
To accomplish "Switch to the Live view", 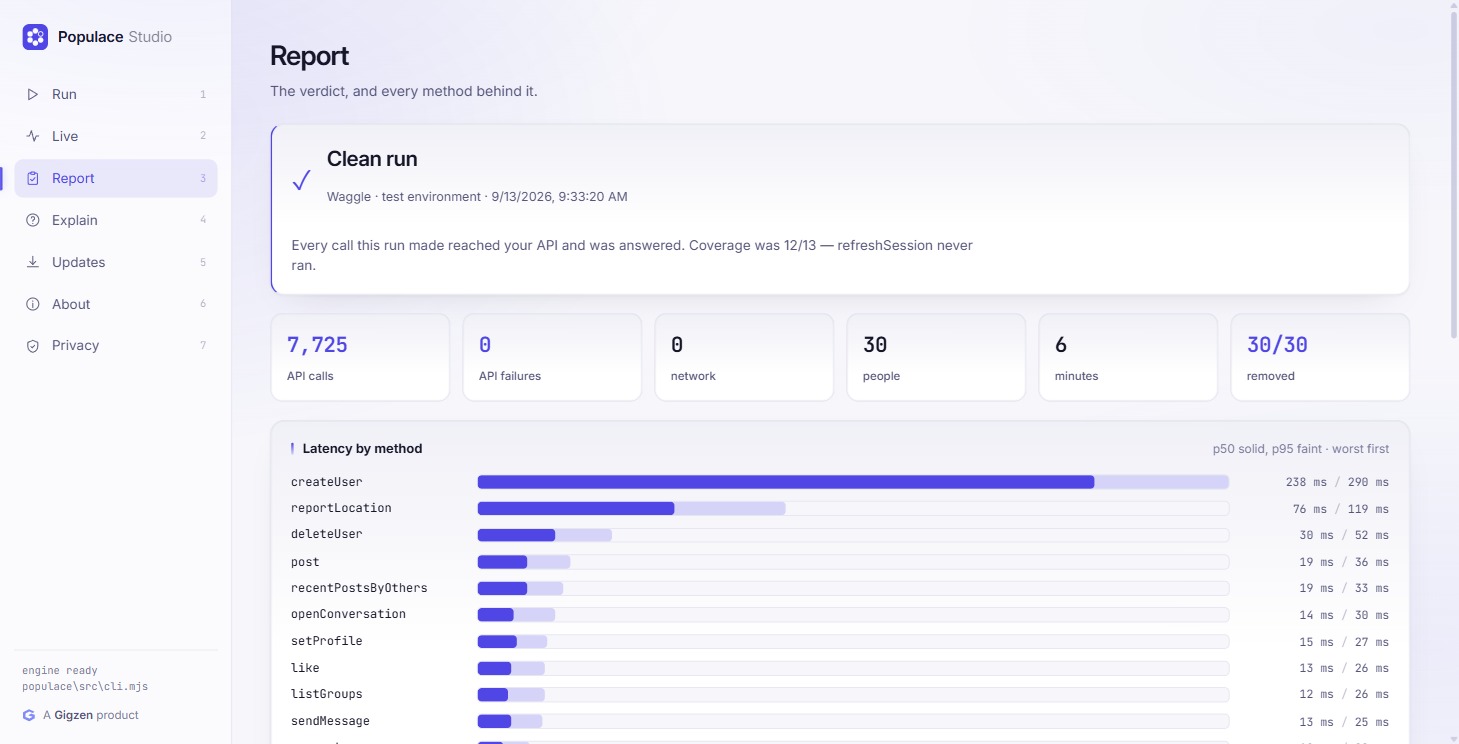I will (115, 136).
